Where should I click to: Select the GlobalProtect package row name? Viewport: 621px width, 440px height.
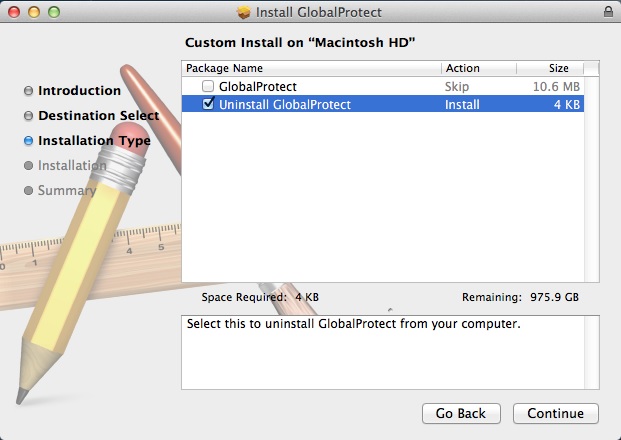click(258, 86)
